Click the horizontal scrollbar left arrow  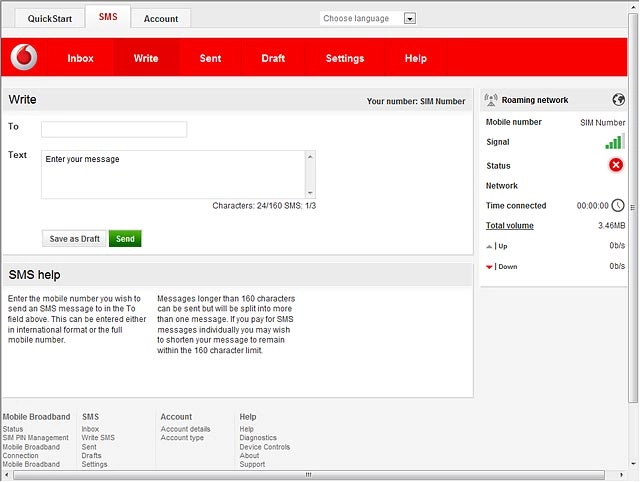click(6, 475)
